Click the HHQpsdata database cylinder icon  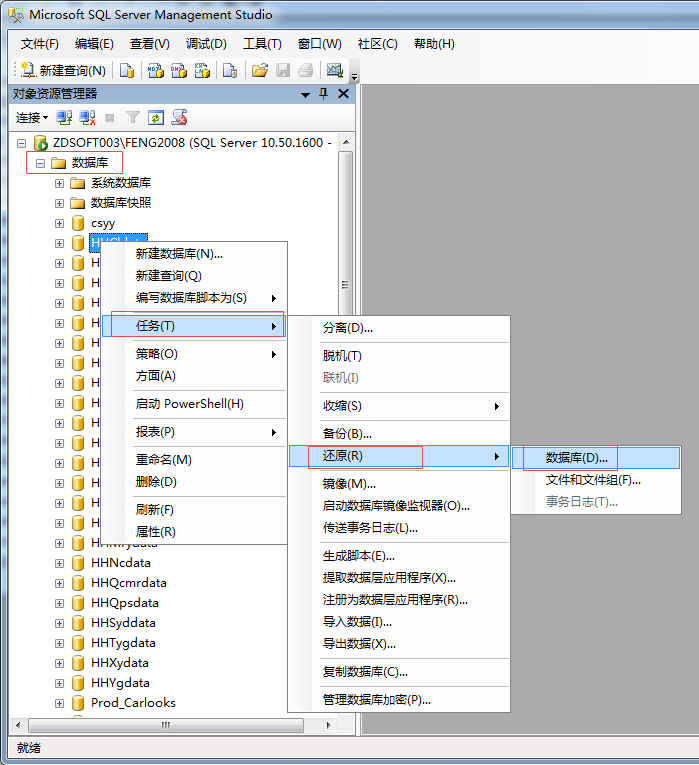(78, 604)
